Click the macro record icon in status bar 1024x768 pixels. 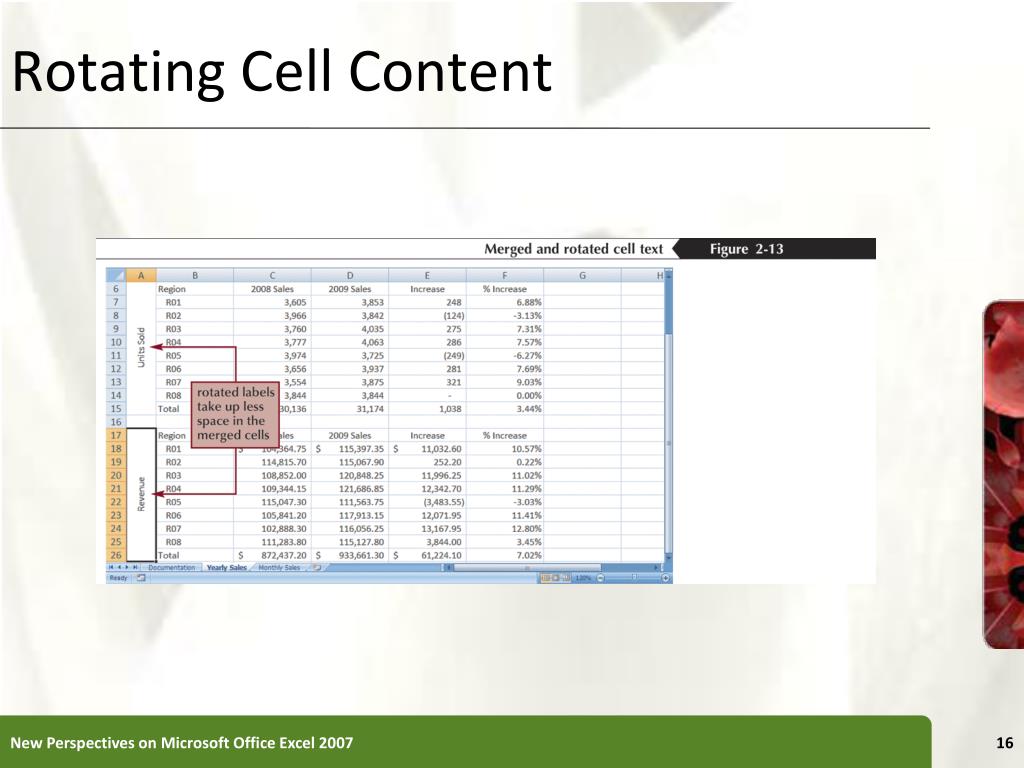(140, 578)
